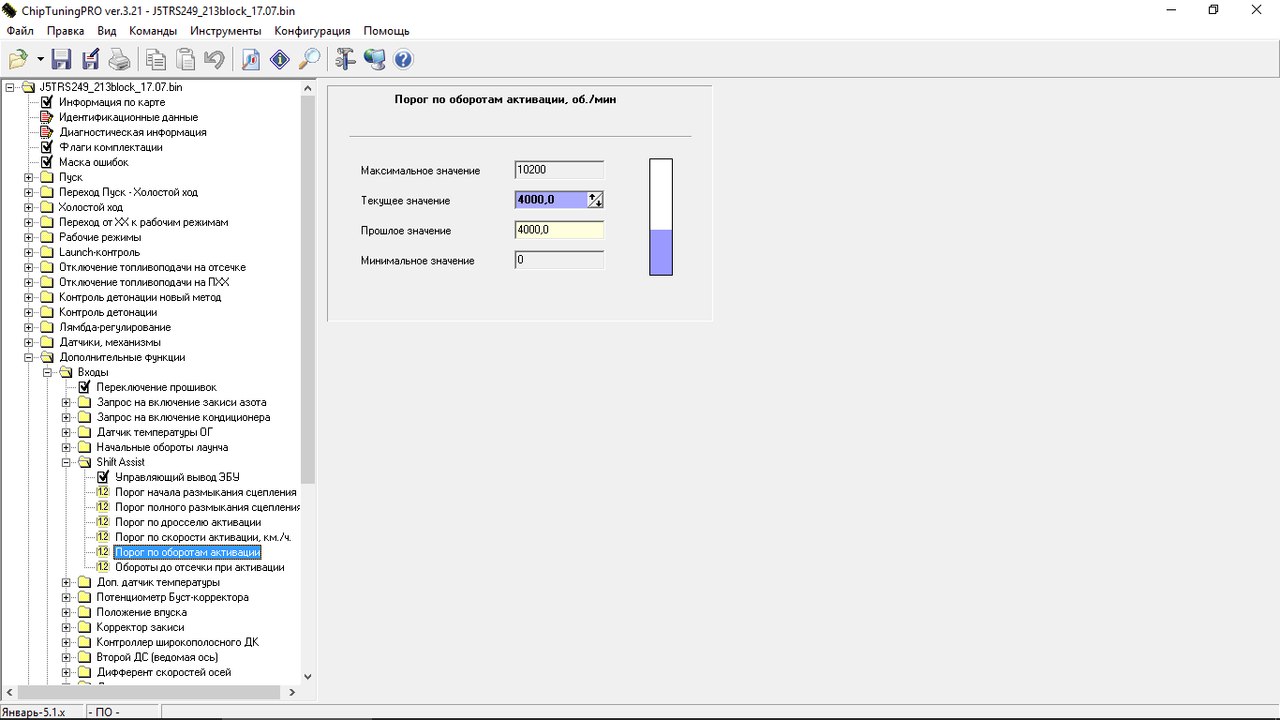Select Обороты до отсечки при активации
The height and width of the screenshot is (720, 1280).
pos(199,567)
